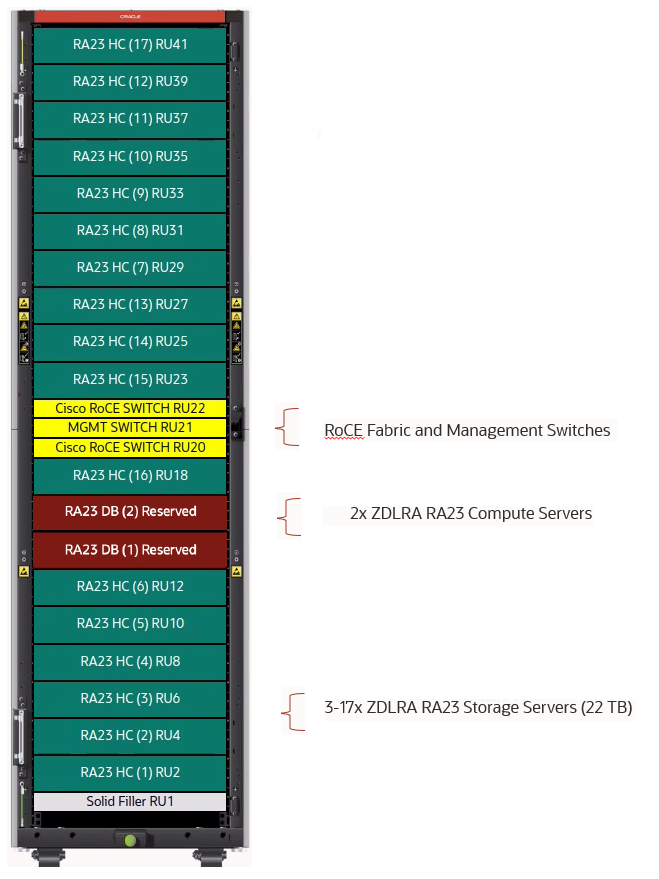
Task: Click the RA23 DB (2) Reserved block
Action: tap(130, 512)
